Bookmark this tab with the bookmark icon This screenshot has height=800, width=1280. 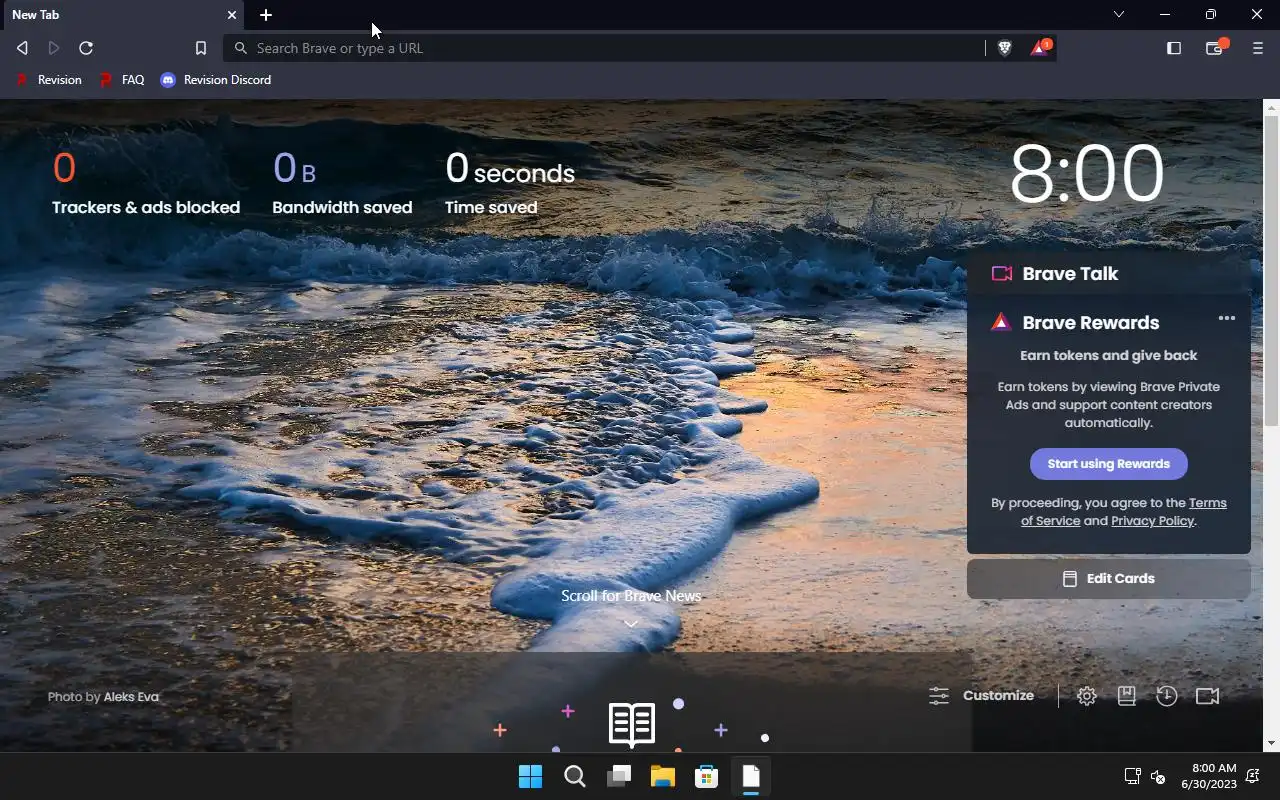200,48
